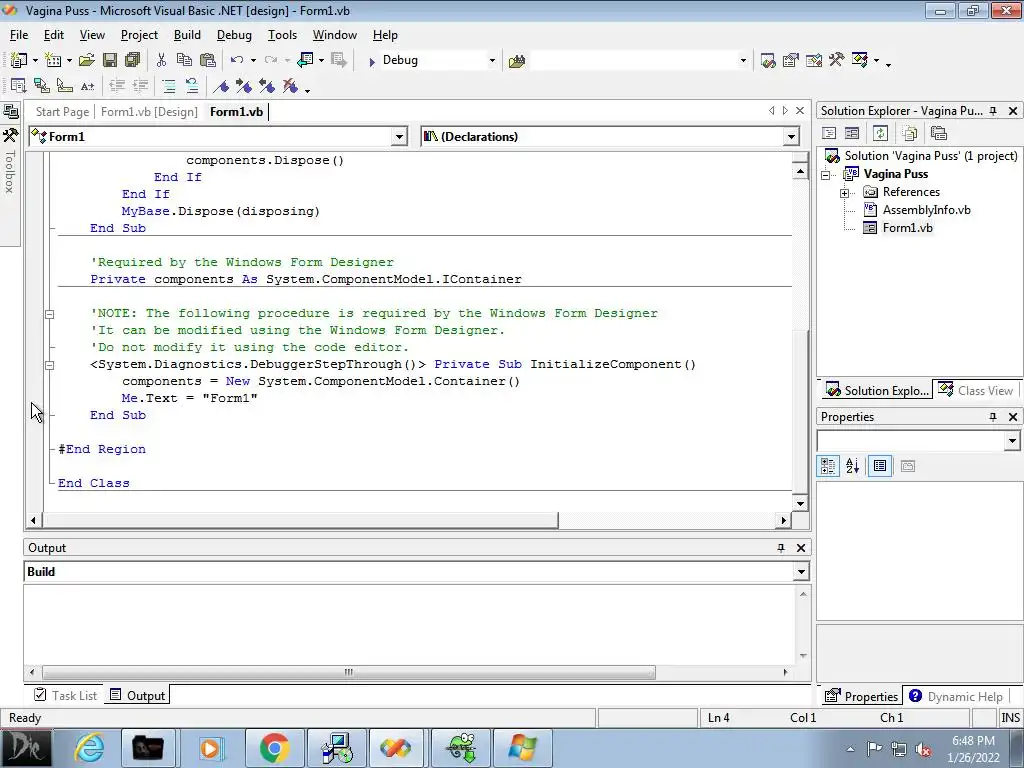Image resolution: width=1024 pixels, height=768 pixels.
Task: Toggle Alphabetic sort in Properties panel
Action: 852,466
